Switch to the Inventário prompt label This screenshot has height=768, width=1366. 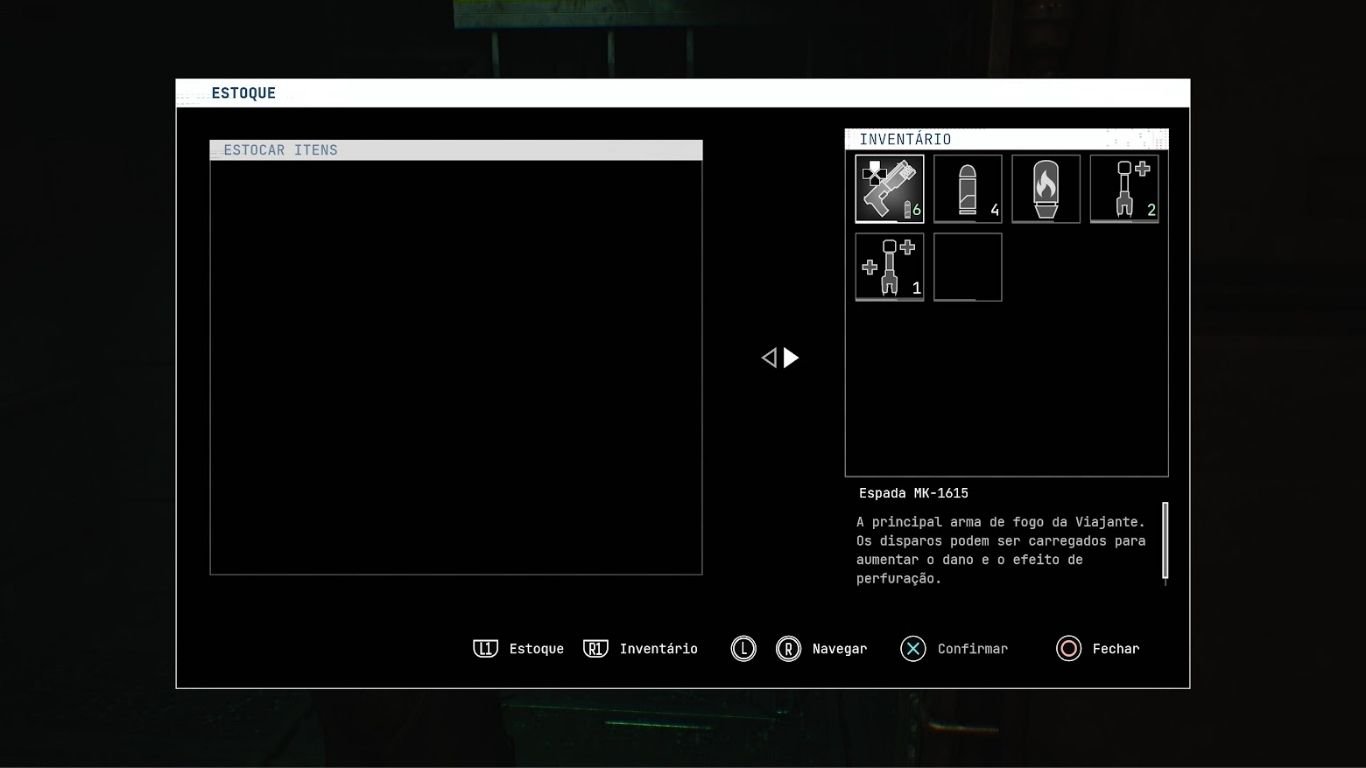tap(659, 649)
